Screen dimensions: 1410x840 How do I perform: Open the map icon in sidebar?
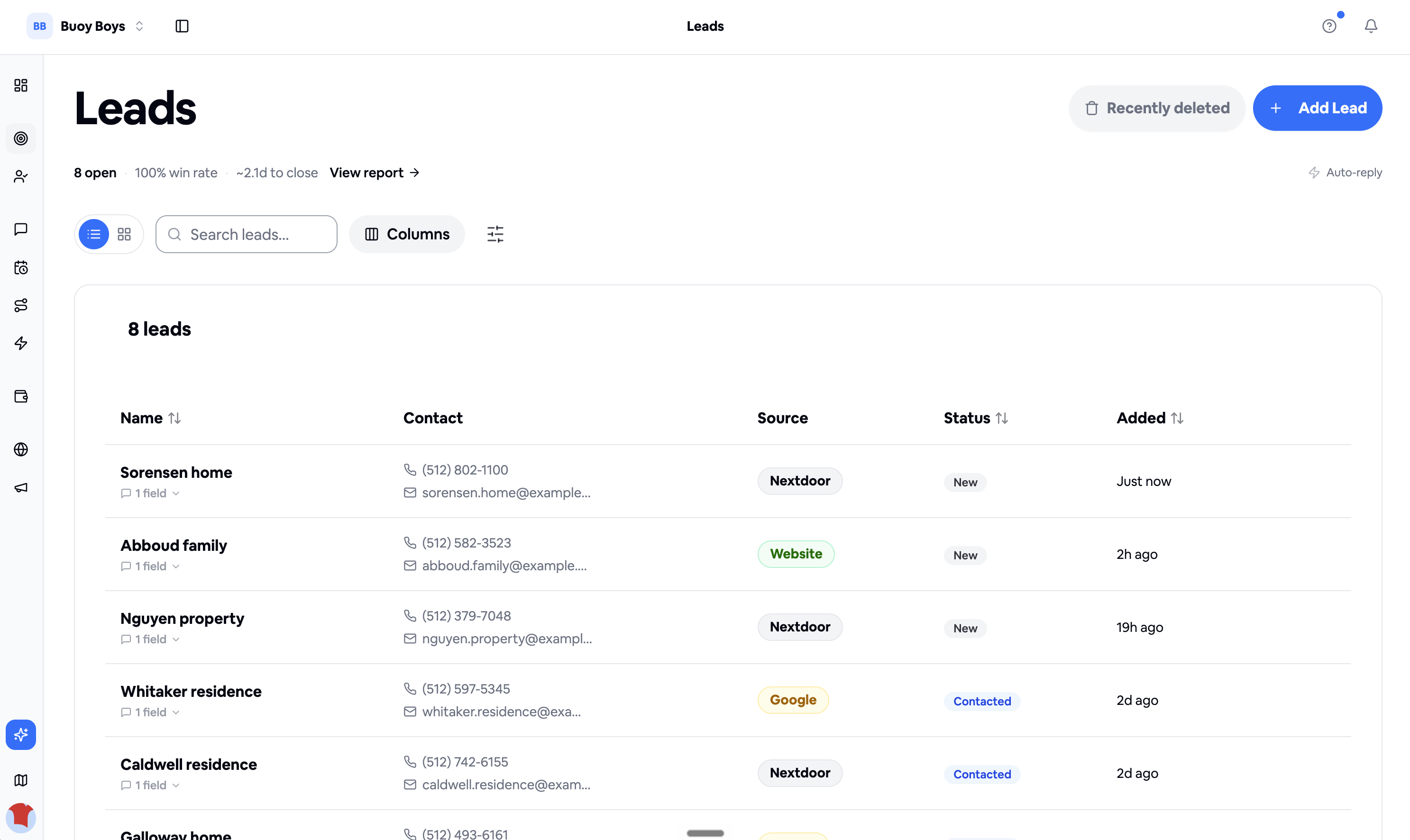click(x=21, y=781)
